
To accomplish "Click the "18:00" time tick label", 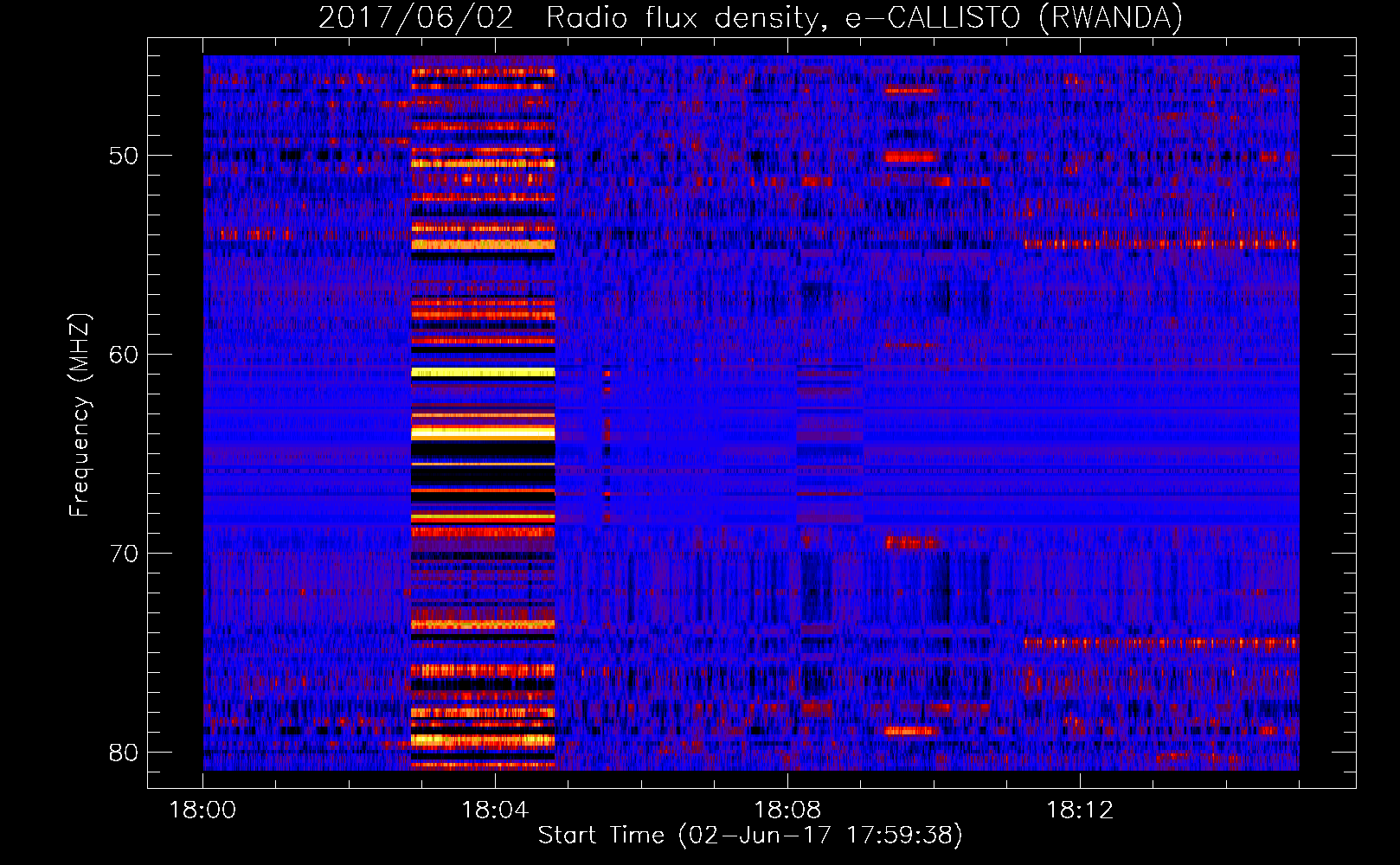I will coord(202,811).
